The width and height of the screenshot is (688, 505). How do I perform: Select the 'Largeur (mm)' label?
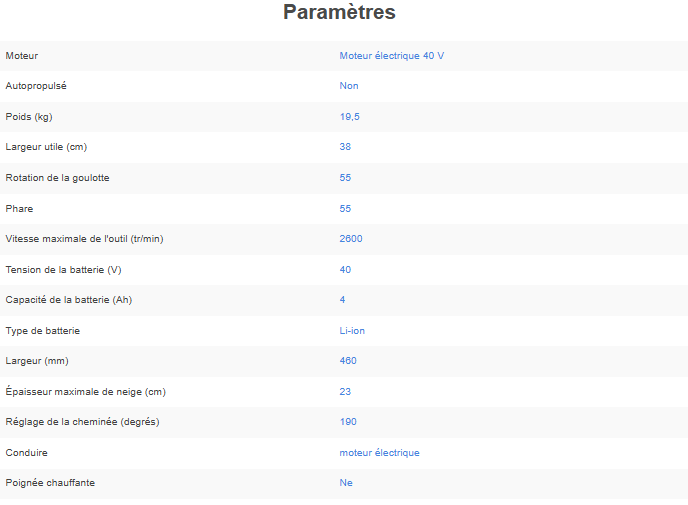(37, 361)
